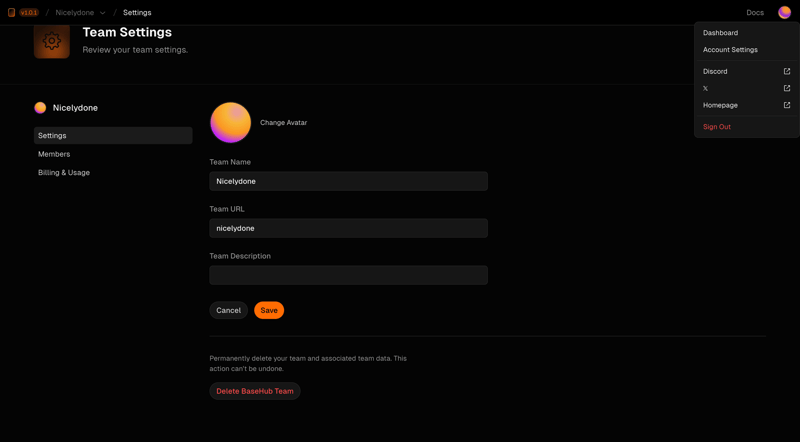This screenshot has width=800, height=442.
Task: Click the Team Settings heading text
Action: (127, 32)
